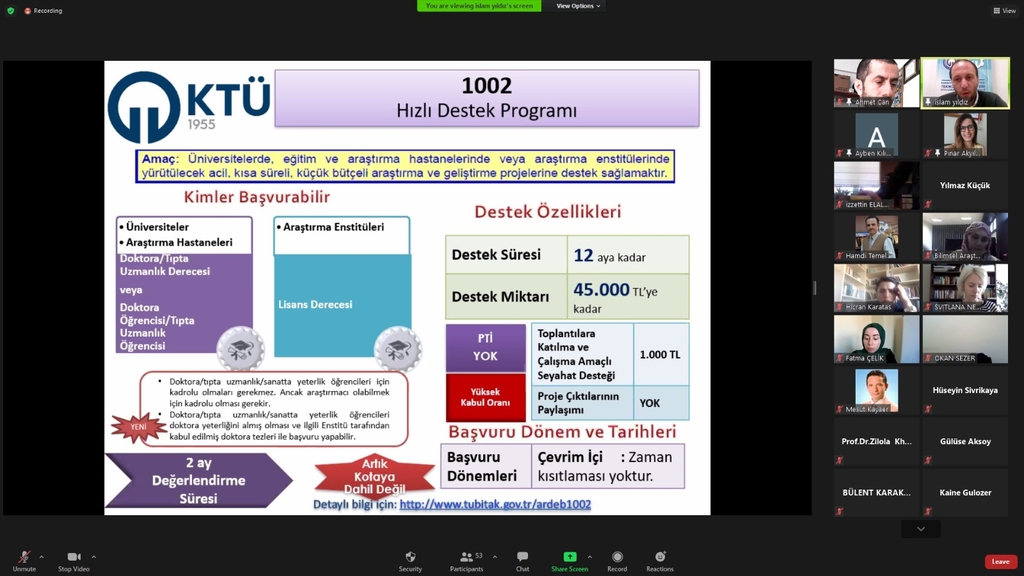Select Ayben Kılı... avatar tile
Viewport: 1024px width, 576px height.
coord(876,135)
